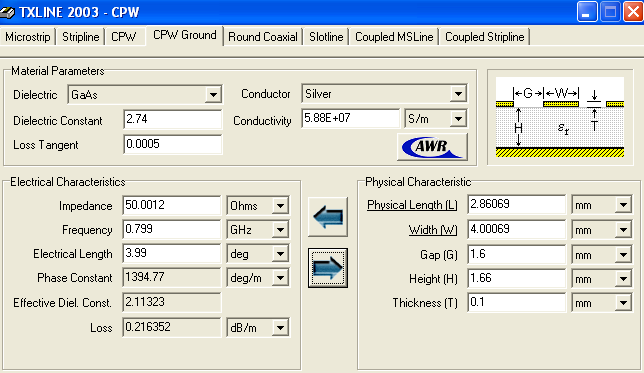Click the Physical Length (L) underlined label

(x=412, y=205)
